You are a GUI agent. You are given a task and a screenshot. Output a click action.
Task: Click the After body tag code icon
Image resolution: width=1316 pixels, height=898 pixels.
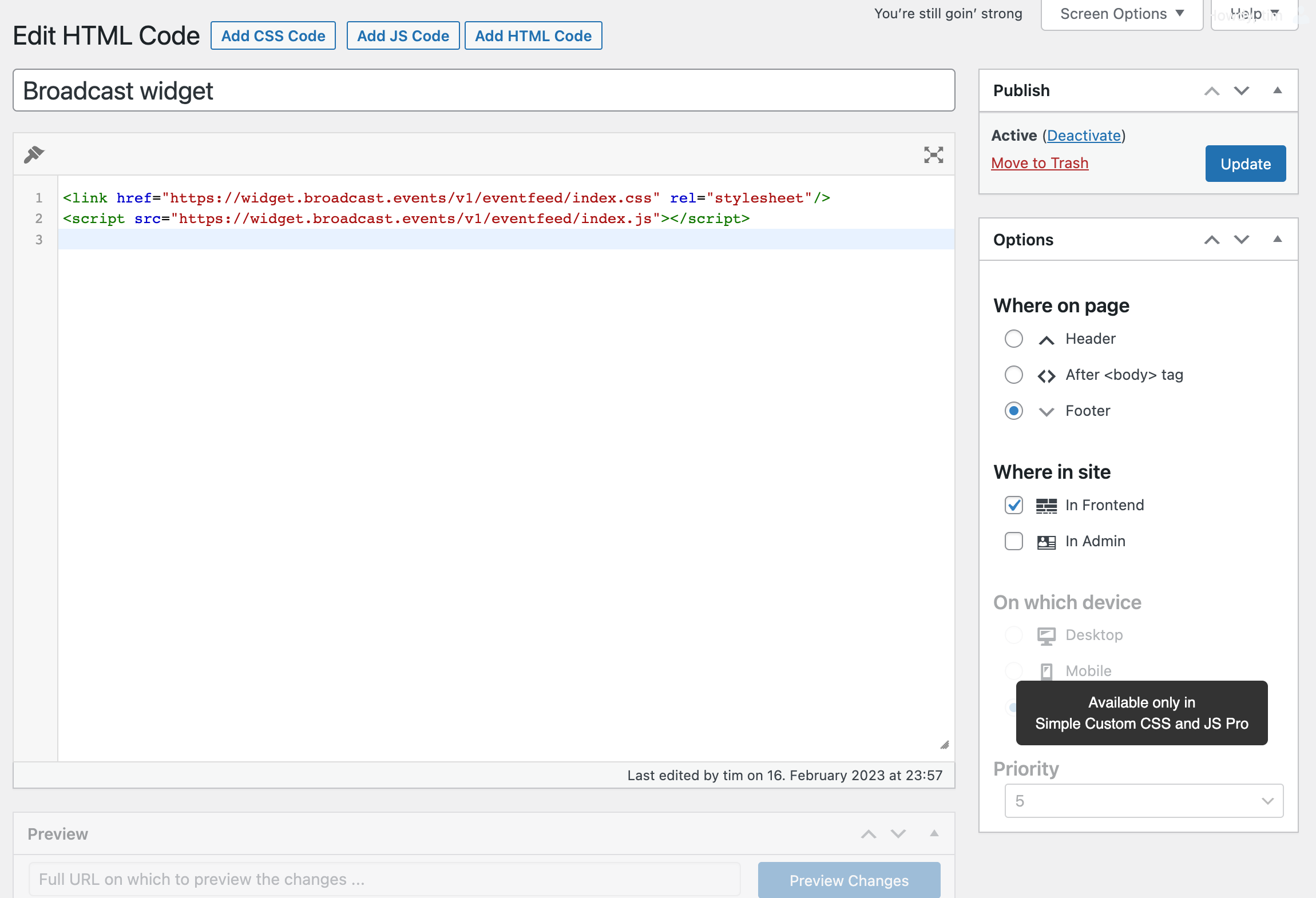point(1046,376)
